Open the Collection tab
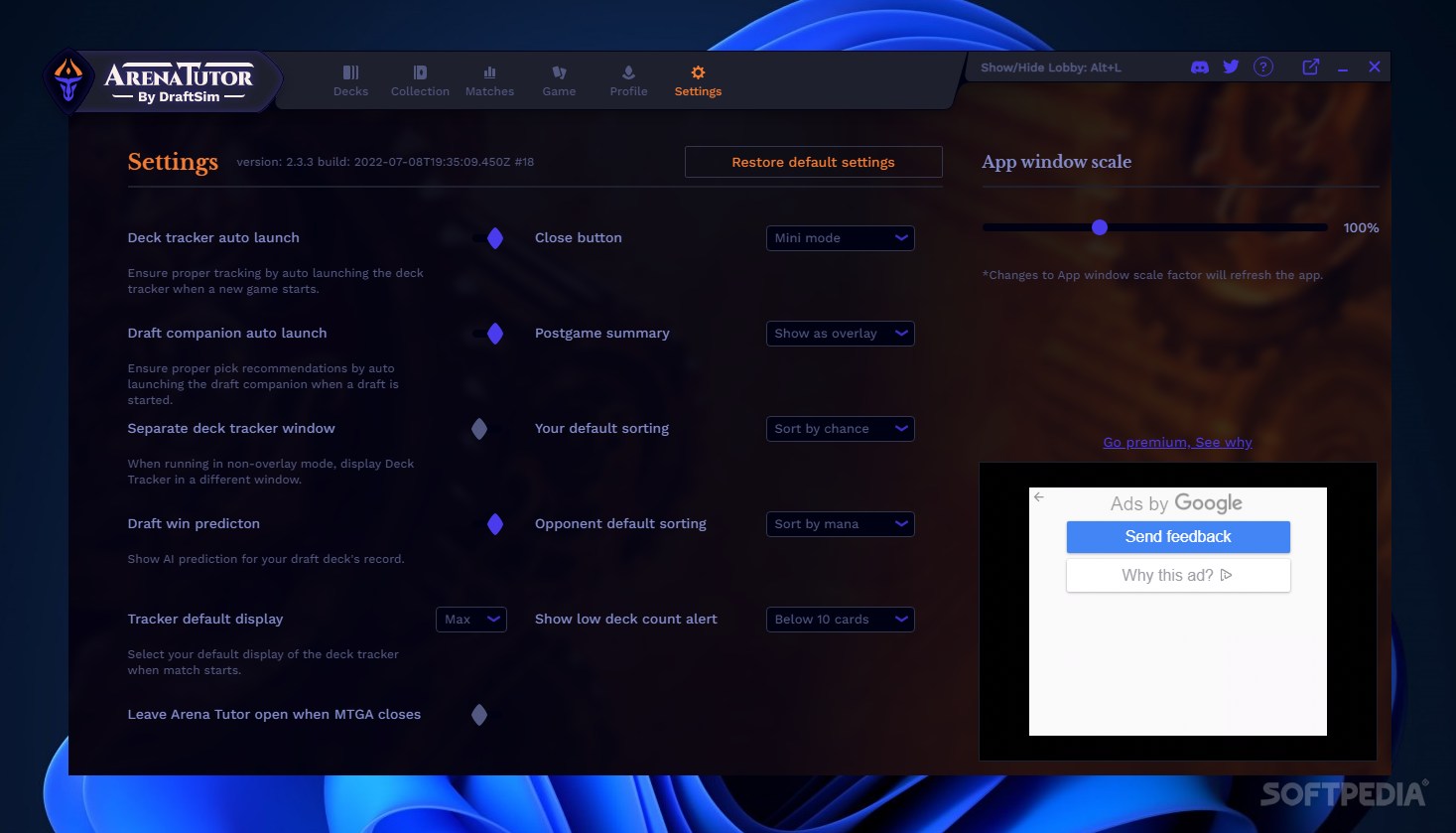Screen dimensions: 1456x833 click(x=420, y=80)
